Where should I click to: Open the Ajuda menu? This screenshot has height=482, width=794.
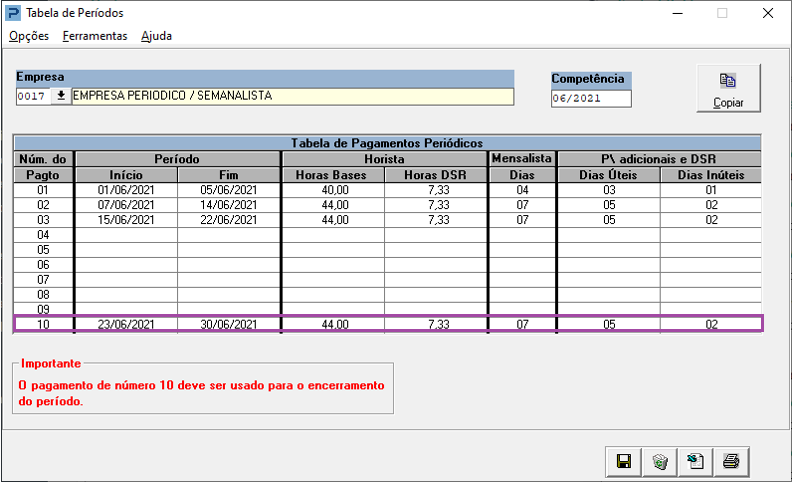coord(156,36)
